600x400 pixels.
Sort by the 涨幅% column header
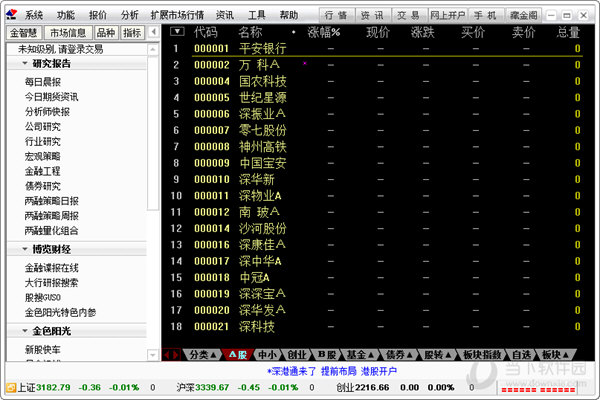click(324, 32)
